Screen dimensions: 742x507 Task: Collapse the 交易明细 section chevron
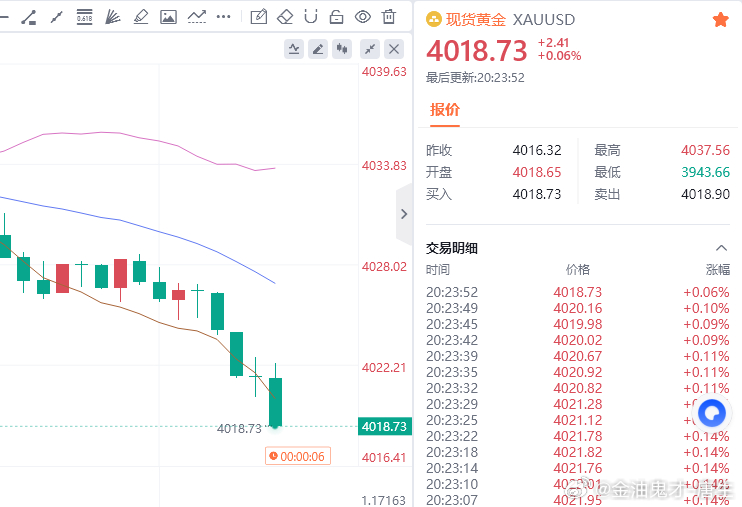(721, 248)
